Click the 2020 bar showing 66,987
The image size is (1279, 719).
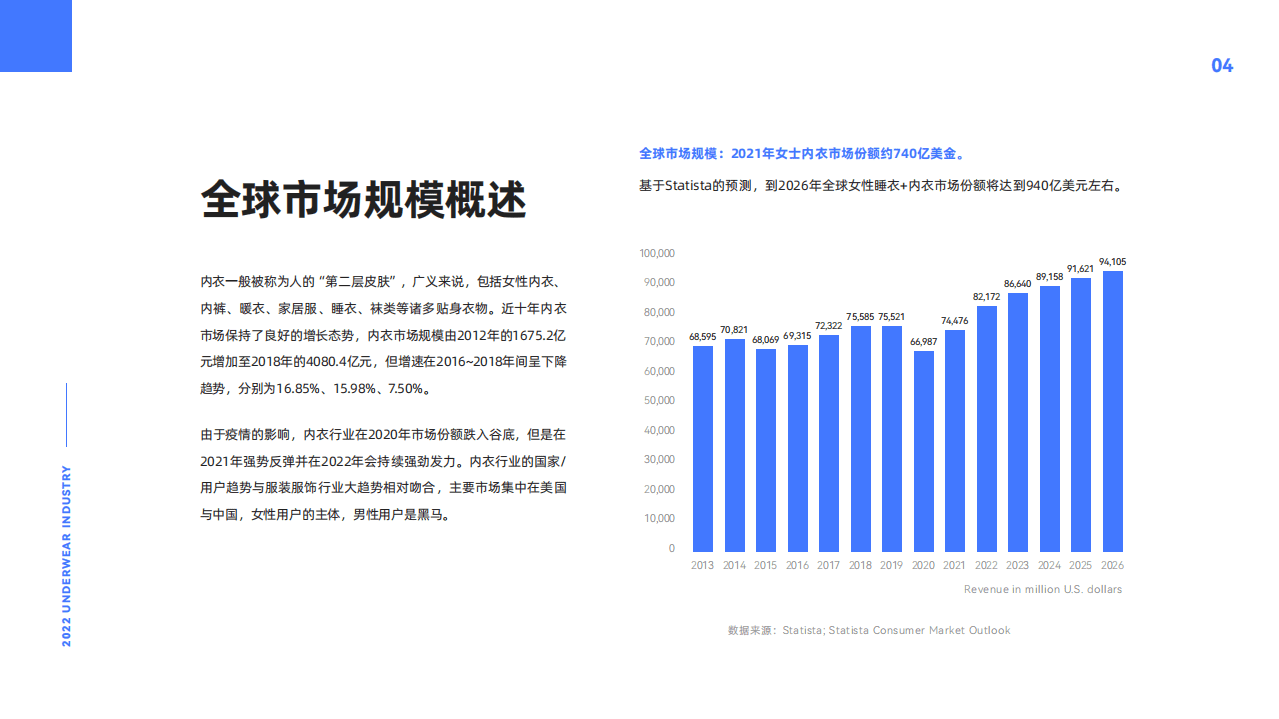pyautogui.click(x=923, y=450)
